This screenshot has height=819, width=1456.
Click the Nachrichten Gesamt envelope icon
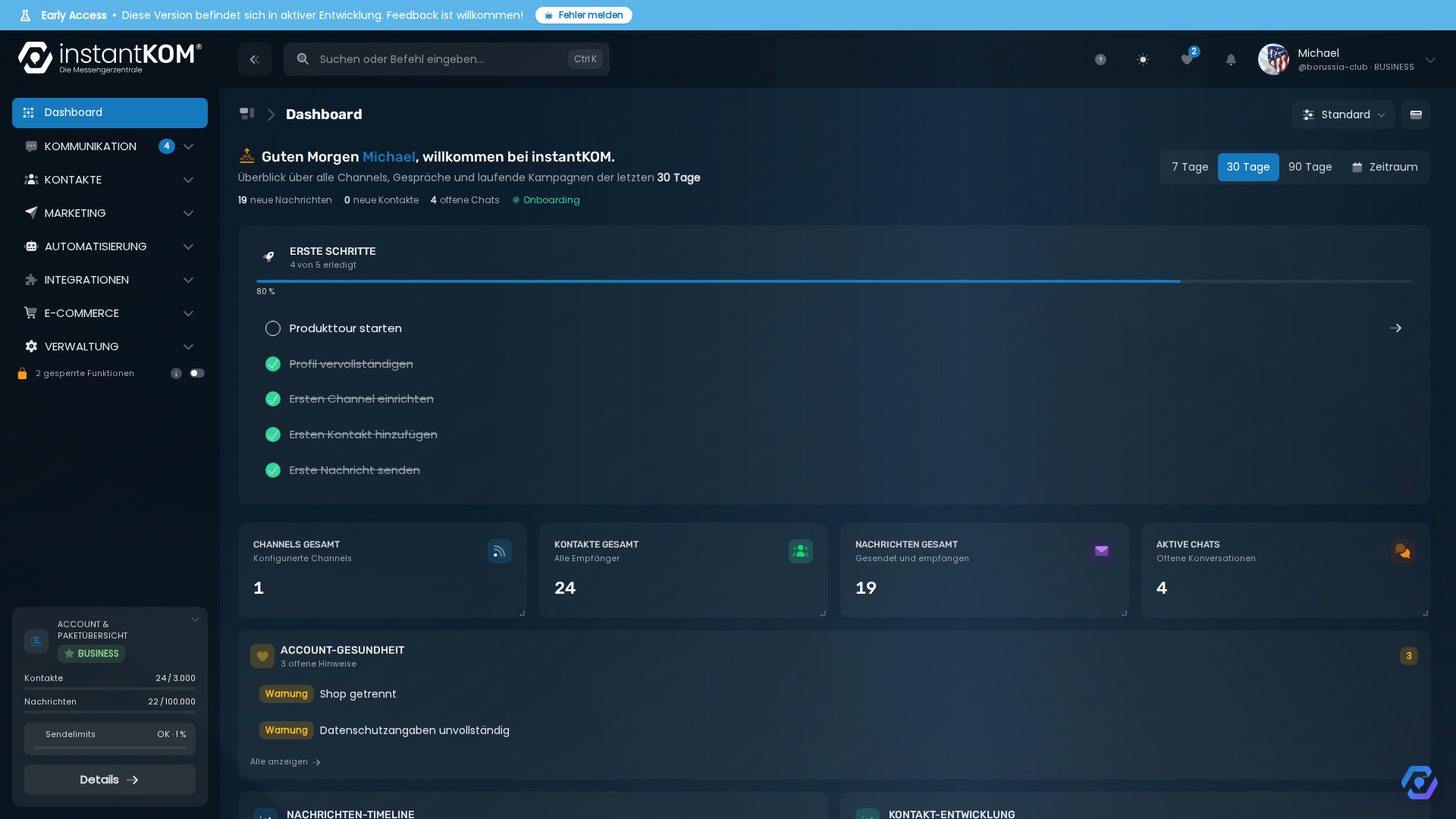pos(1102,551)
